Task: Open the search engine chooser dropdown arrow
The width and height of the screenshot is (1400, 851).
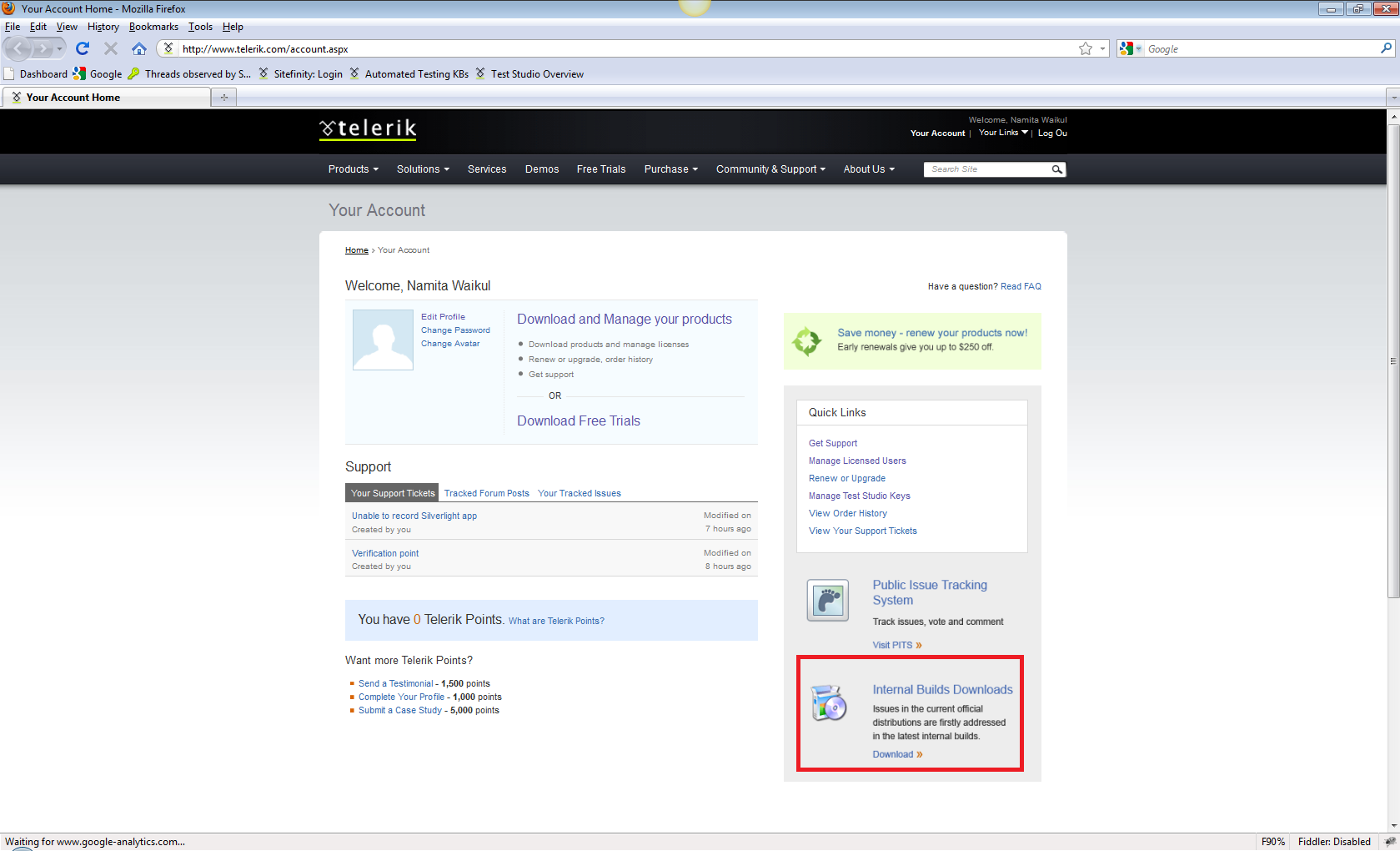Action: pos(1138,48)
